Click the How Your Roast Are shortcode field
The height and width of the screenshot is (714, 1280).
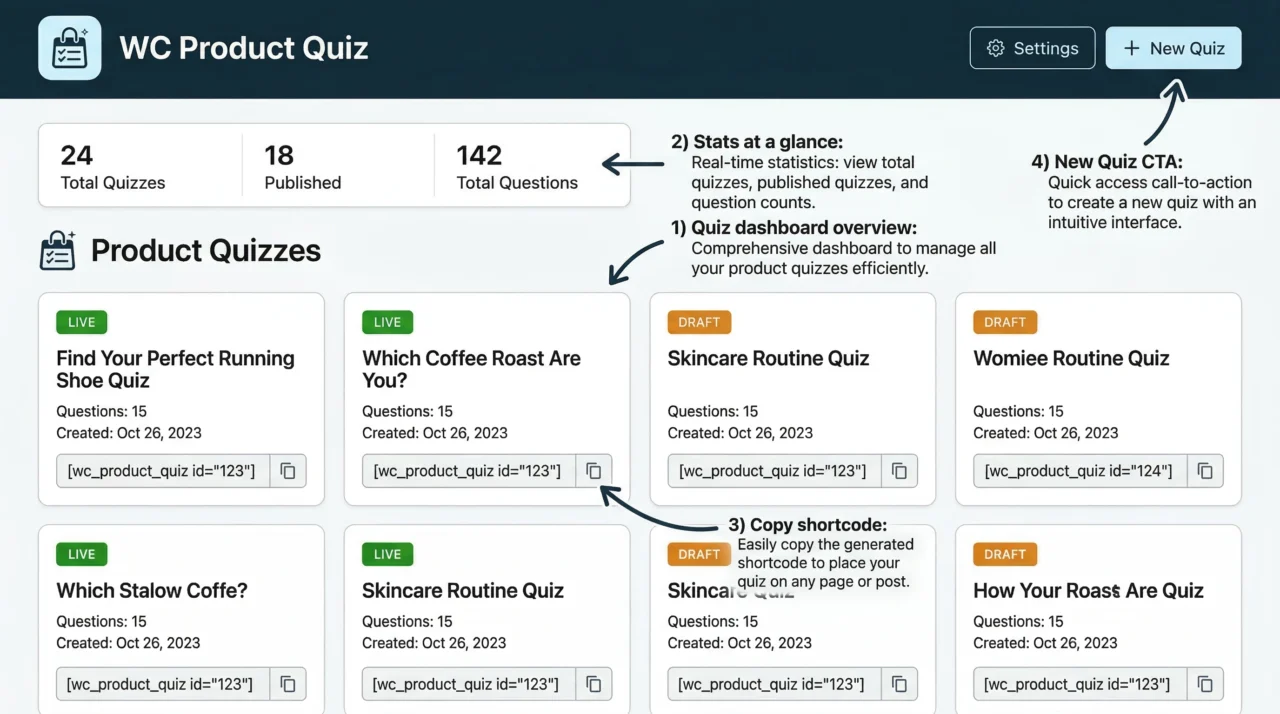(1078, 685)
